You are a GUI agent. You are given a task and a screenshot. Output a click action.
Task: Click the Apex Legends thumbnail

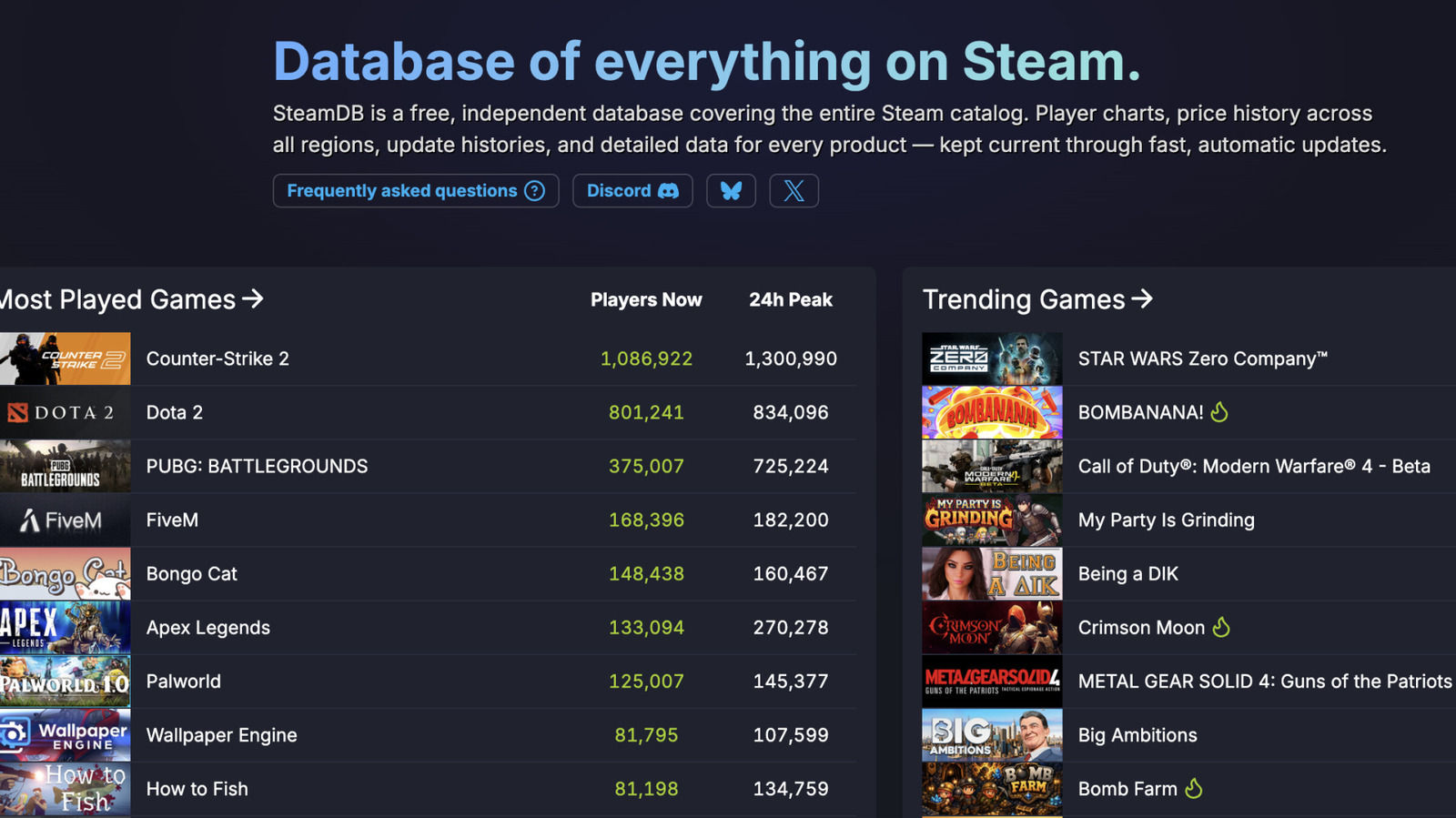coord(65,627)
